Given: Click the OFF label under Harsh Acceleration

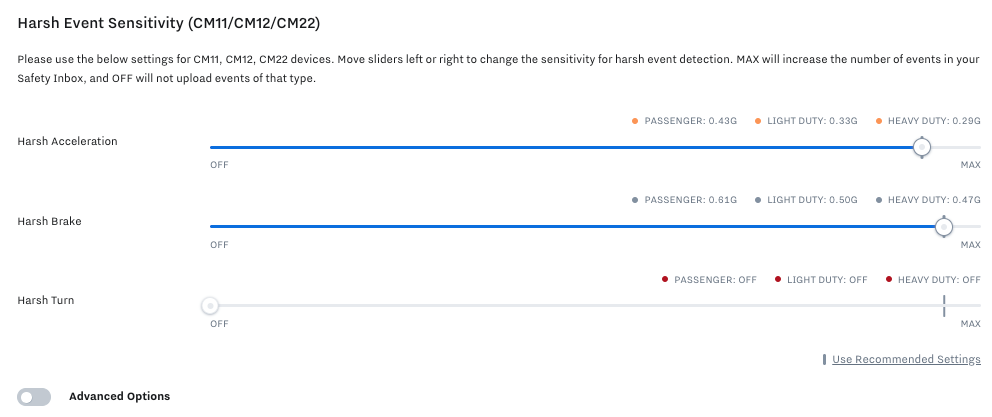Looking at the screenshot, I should pyautogui.click(x=219, y=165).
